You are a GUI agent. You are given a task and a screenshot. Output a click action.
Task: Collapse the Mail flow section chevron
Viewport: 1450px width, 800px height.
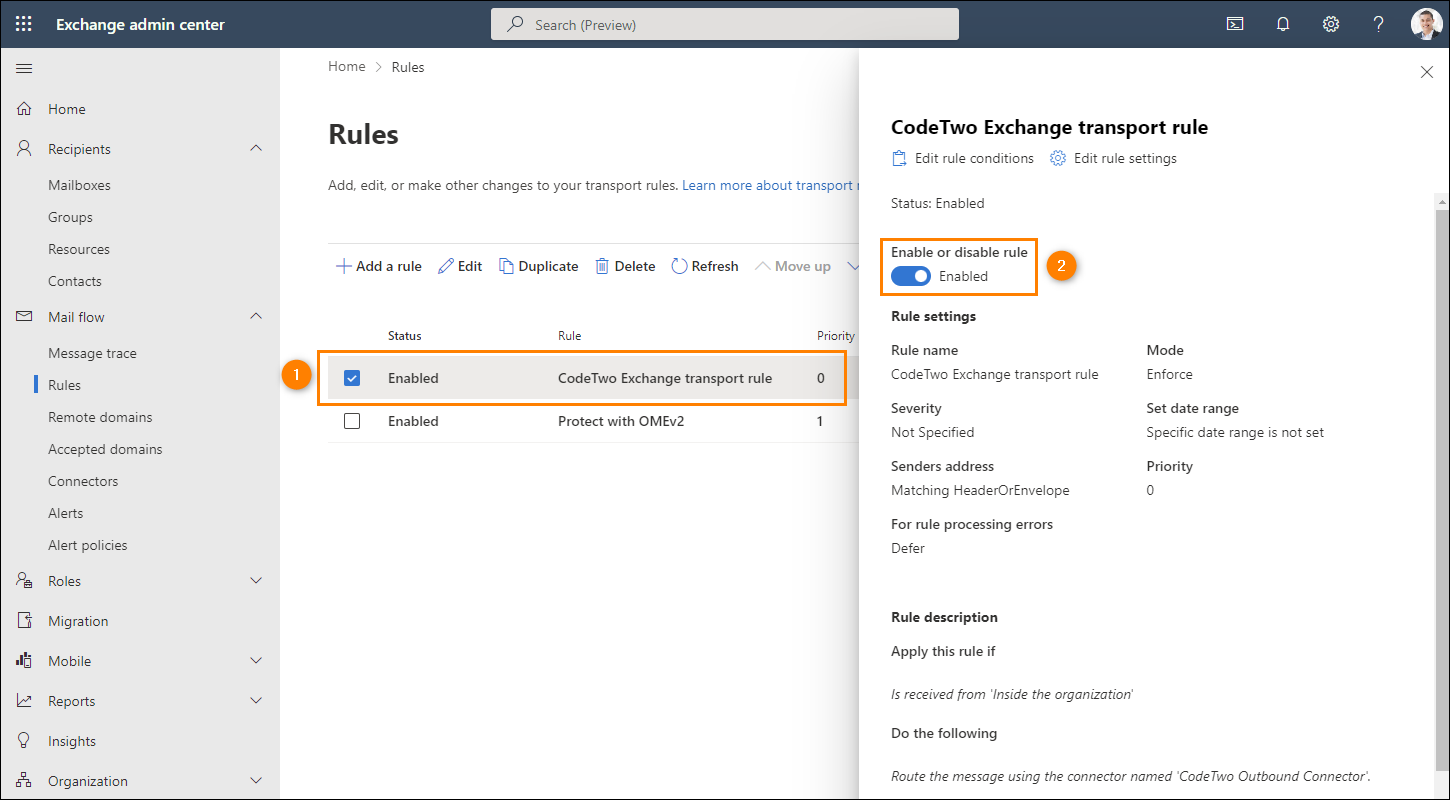point(256,316)
